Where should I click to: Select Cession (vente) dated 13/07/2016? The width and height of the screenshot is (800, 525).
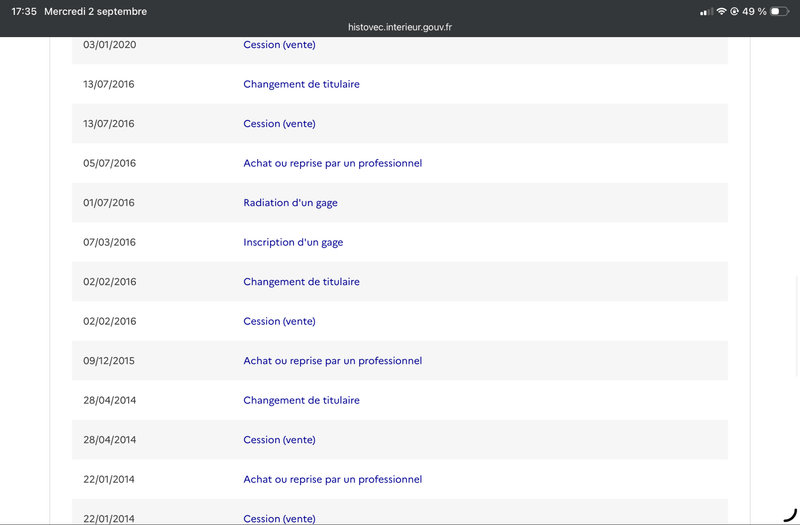pos(279,123)
